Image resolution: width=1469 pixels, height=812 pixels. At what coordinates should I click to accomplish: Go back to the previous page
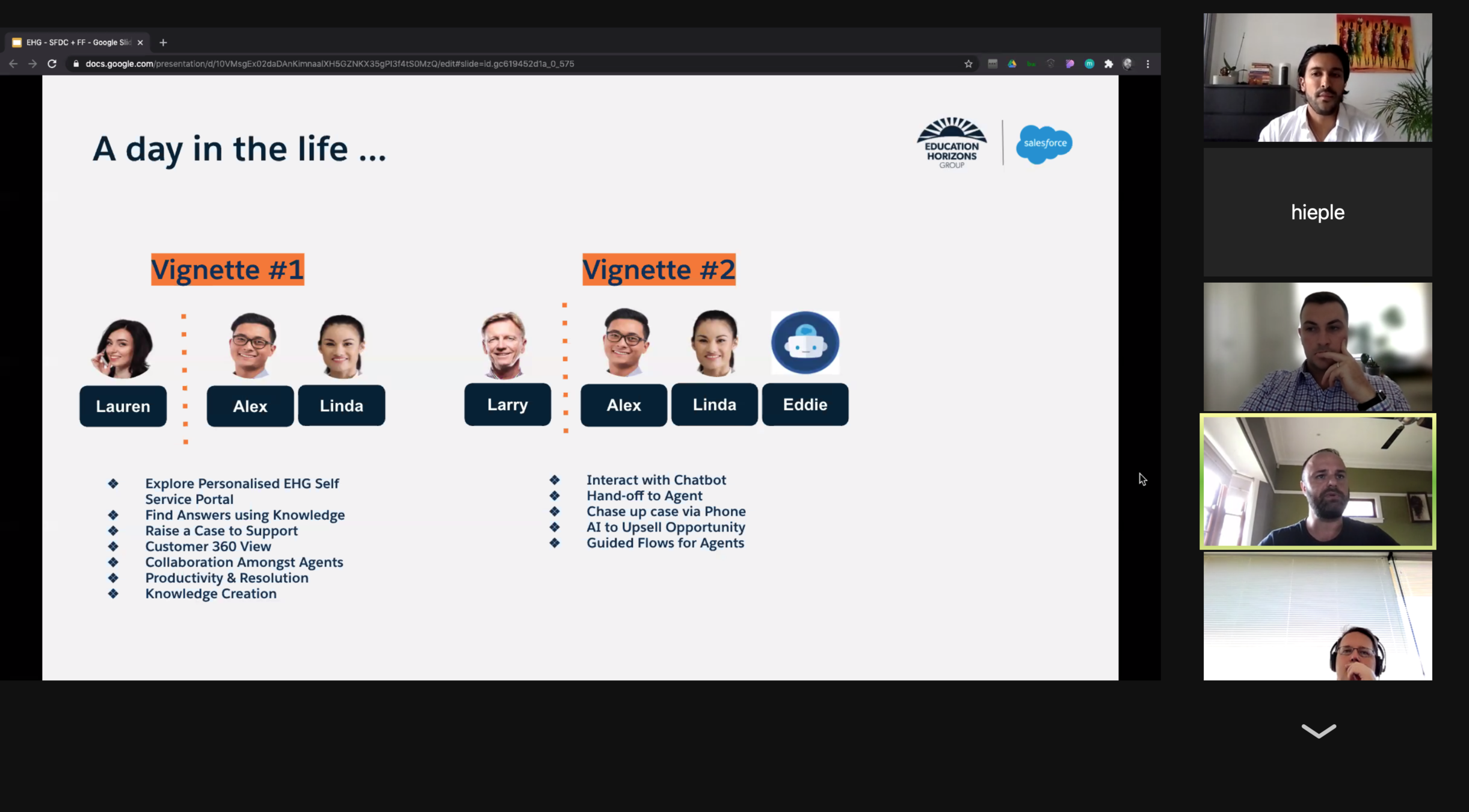coord(13,64)
